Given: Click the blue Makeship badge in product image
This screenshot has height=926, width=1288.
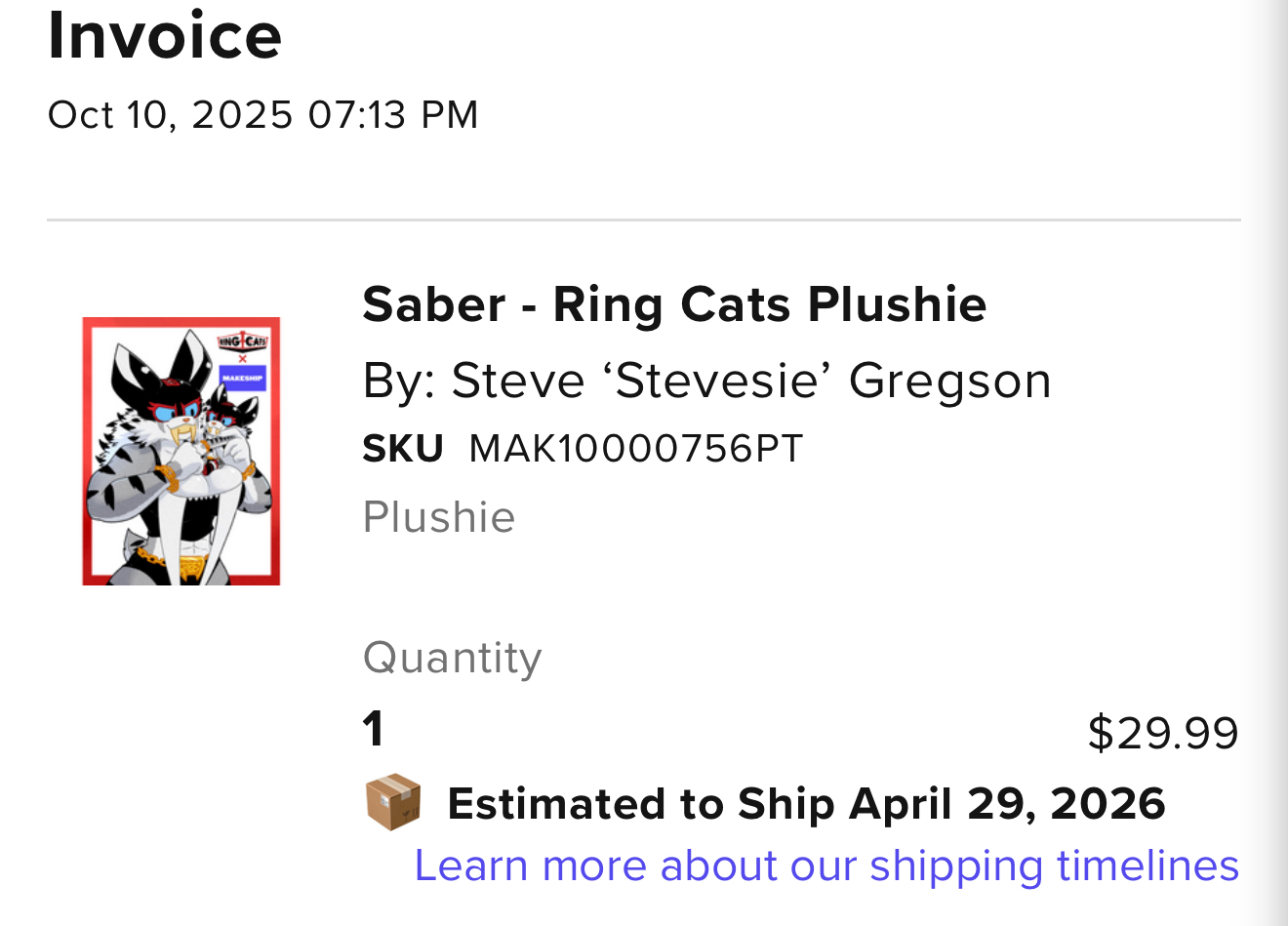Looking at the screenshot, I should point(243,377).
